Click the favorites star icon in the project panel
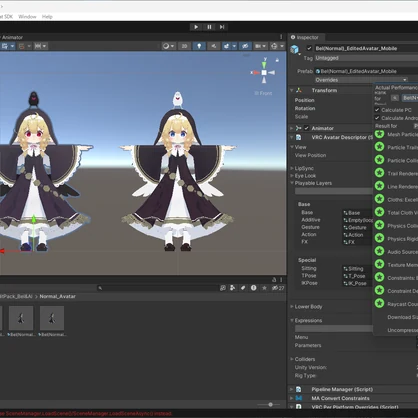The height and width of the screenshot is (418, 418). pos(264,288)
